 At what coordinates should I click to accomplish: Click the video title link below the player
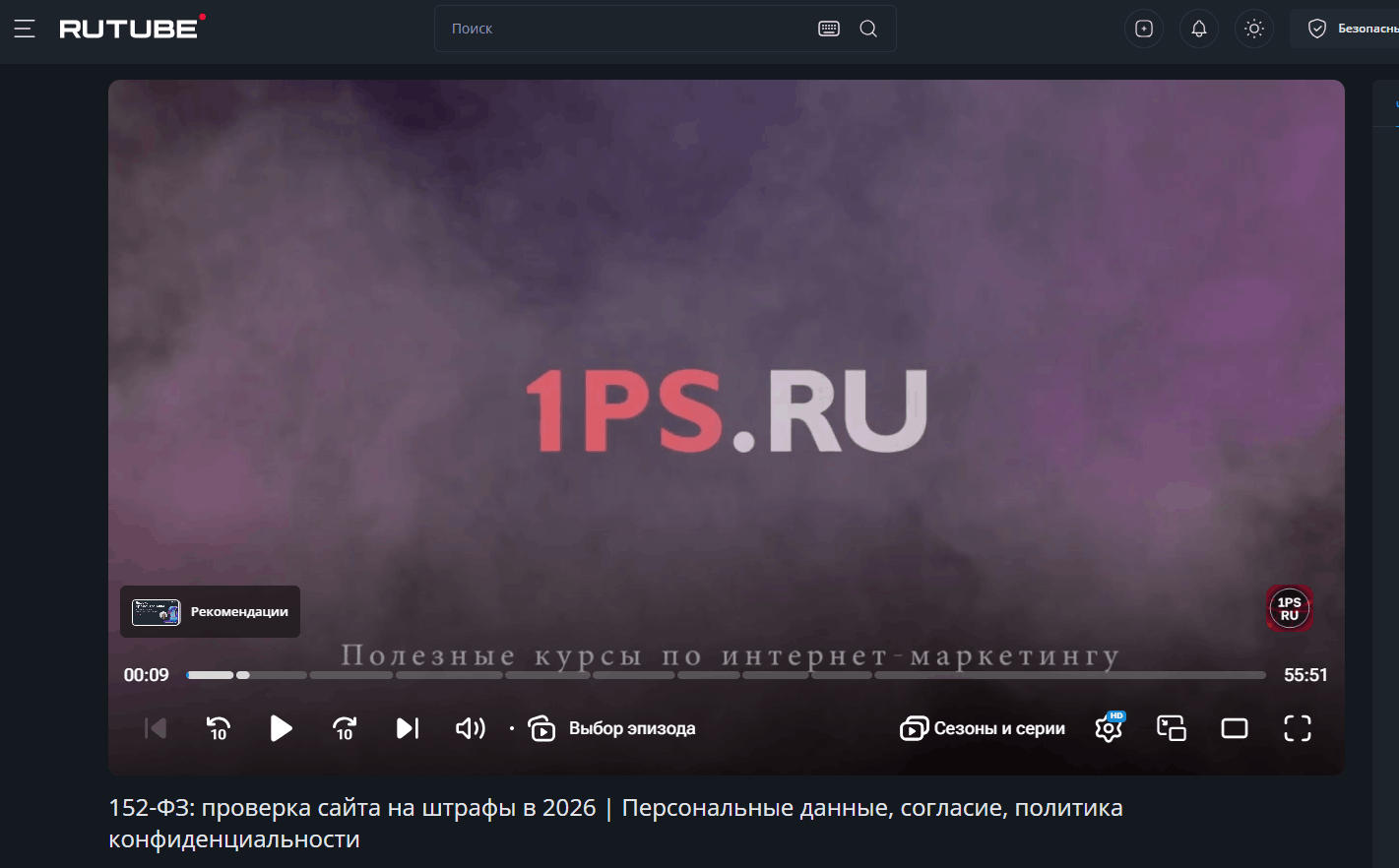[615, 822]
